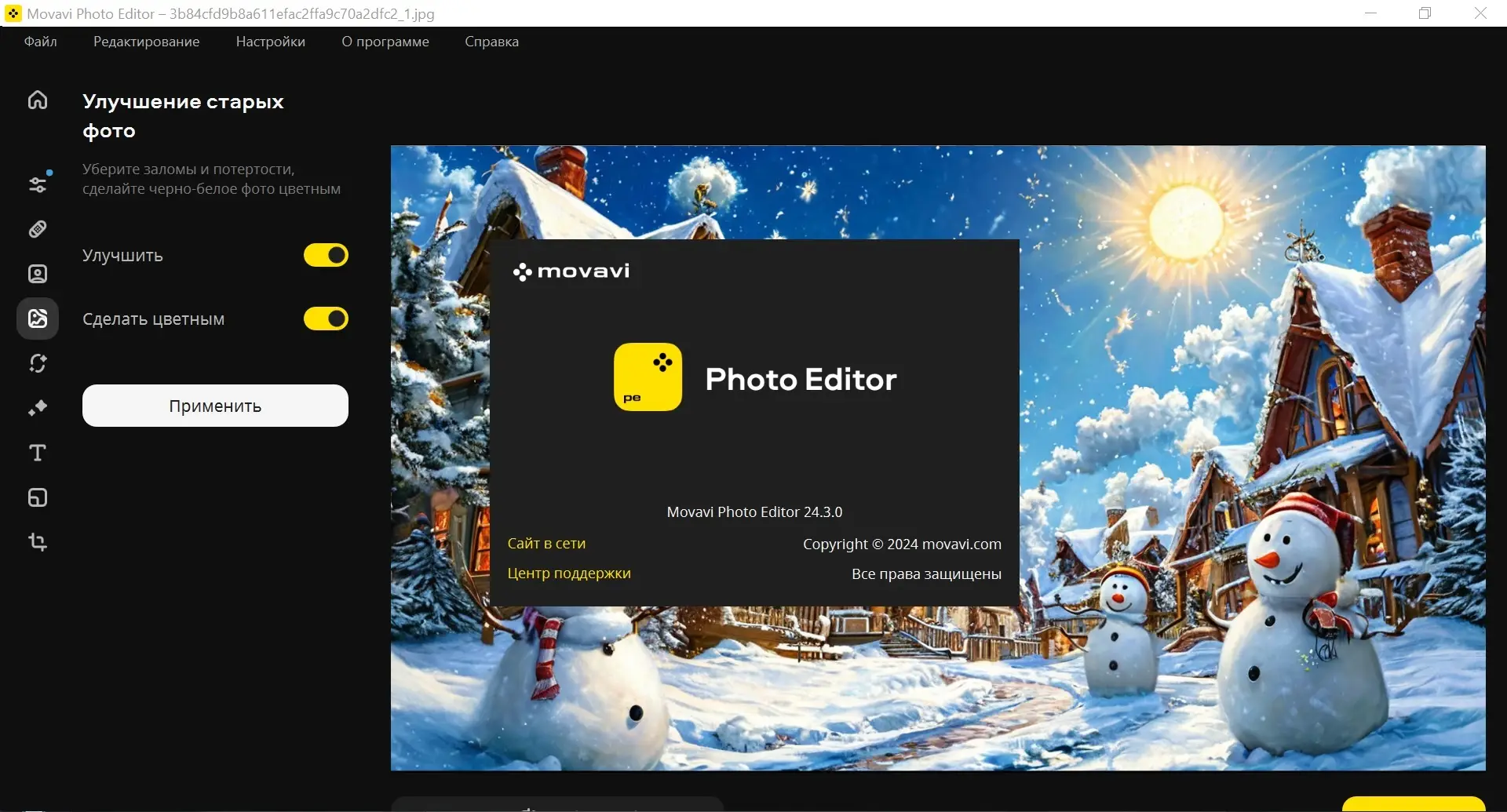The image size is (1507, 812).
Task: Select the Text tool icon
Action: click(38, 453)
